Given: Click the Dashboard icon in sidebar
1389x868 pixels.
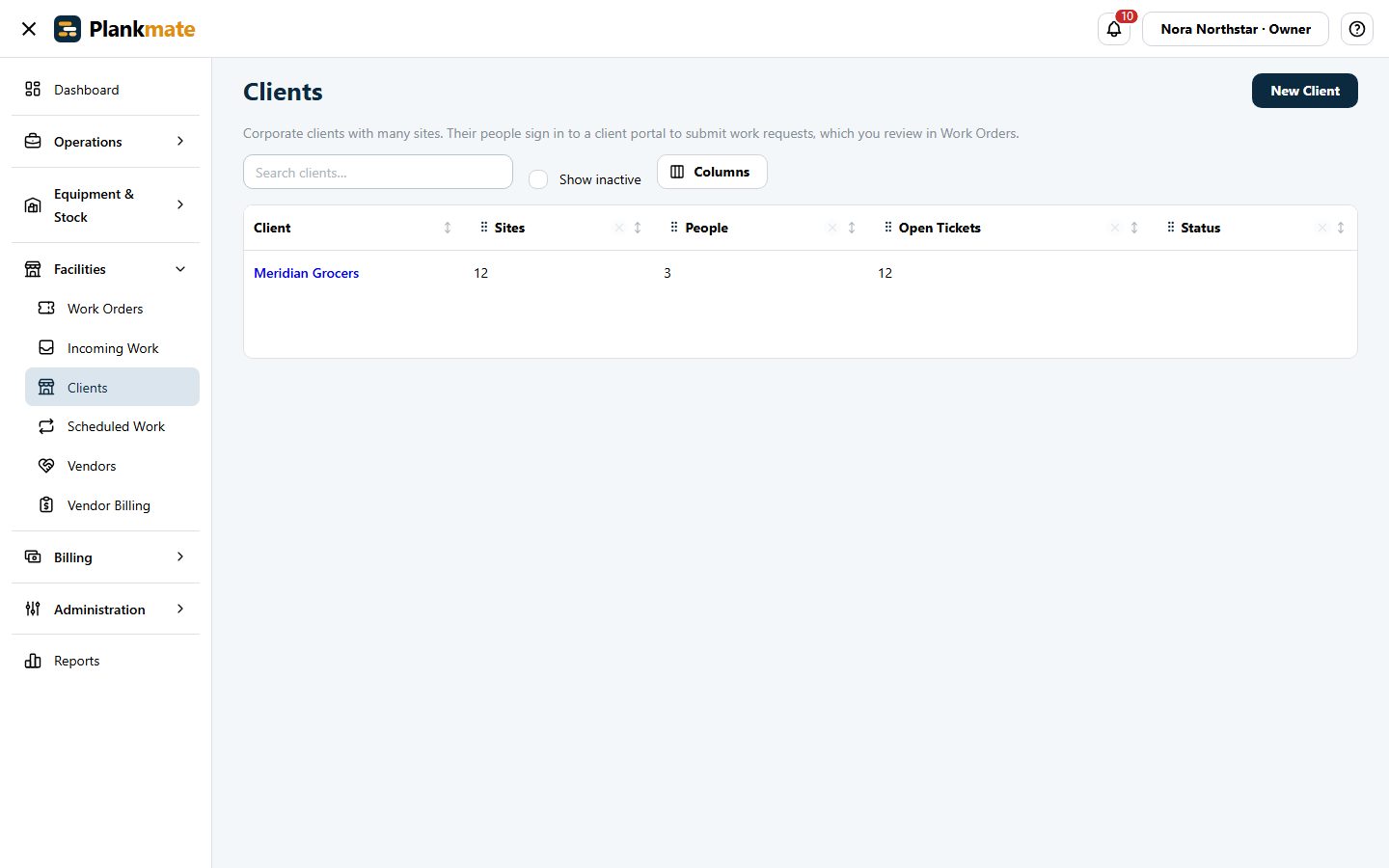Looking at the screenshot, I should click(x=33, y=89).
